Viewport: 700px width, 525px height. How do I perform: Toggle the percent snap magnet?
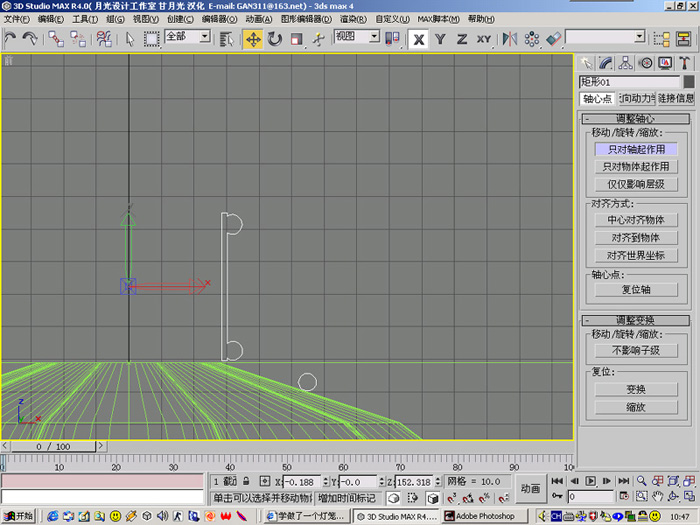[484, 497]
